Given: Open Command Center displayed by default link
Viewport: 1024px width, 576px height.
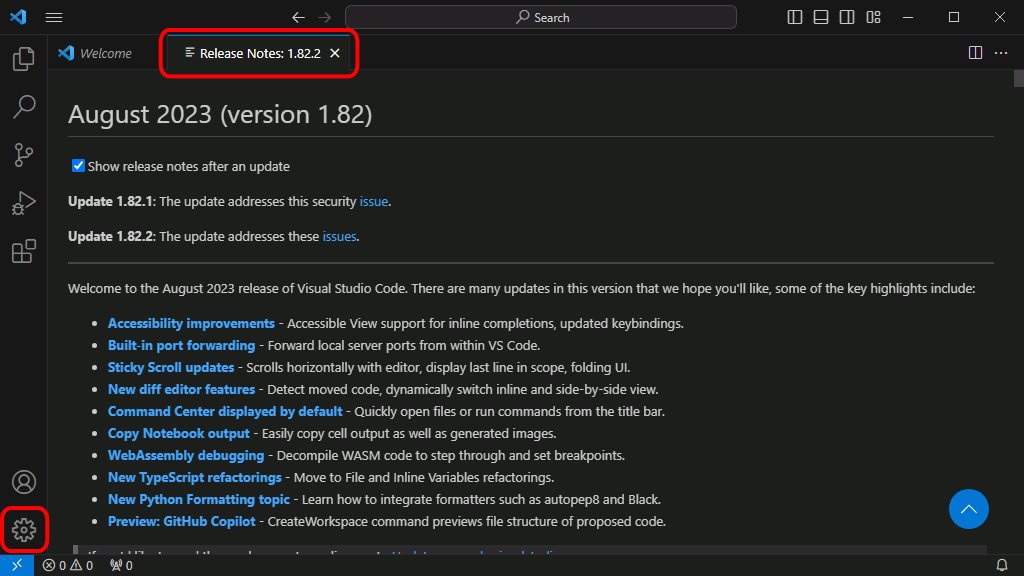Looking at the screenshot, I should click(225, 411).
